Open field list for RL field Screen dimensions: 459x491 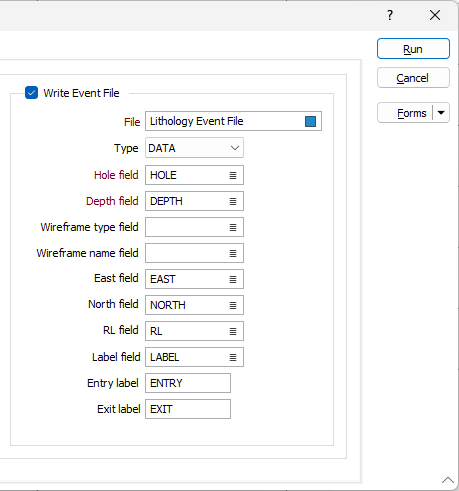233,331
